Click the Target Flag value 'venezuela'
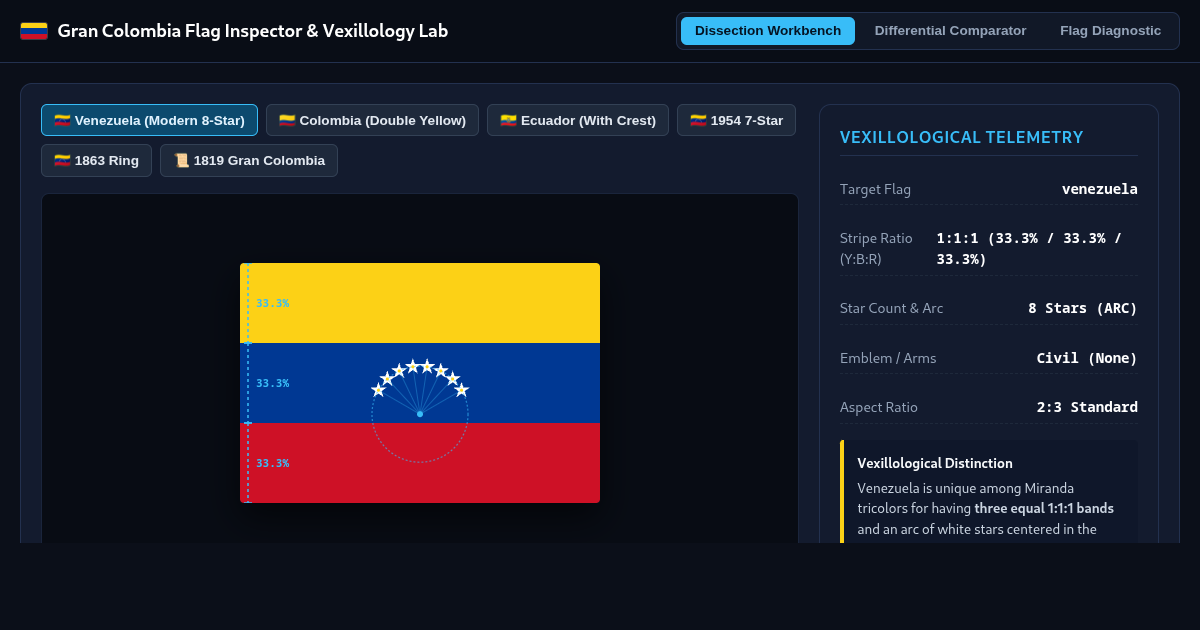Image resolution: width=1200 pixels, height=630 pixels. coord(1099,189)
